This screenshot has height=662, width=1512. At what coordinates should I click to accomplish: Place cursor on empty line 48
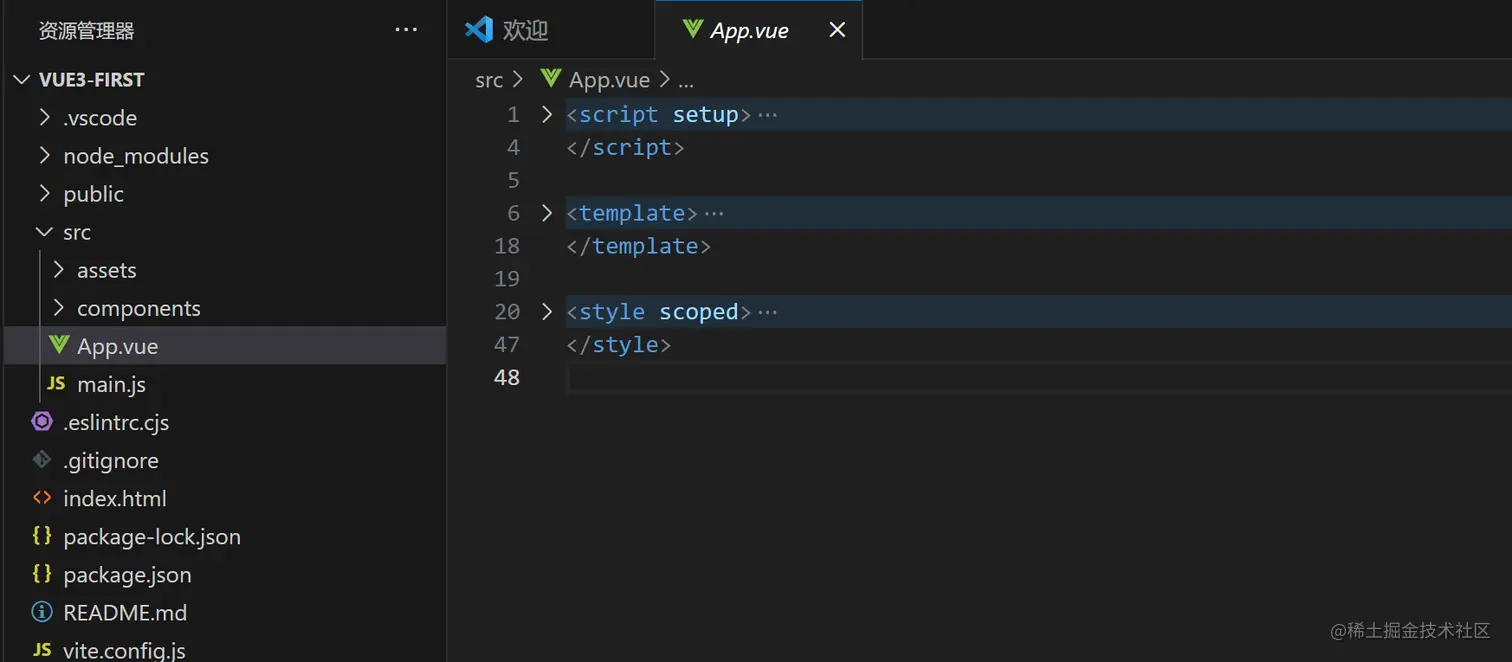800,377
